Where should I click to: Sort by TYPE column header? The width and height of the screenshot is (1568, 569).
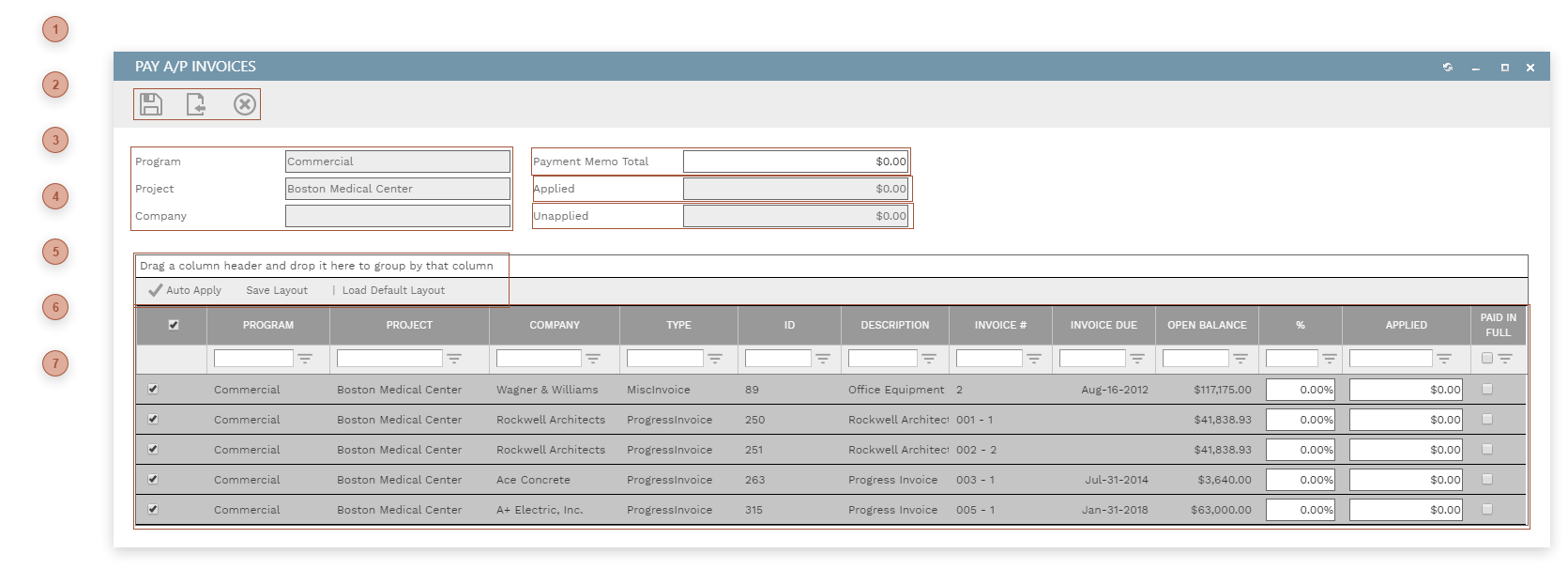coord(678,325)
